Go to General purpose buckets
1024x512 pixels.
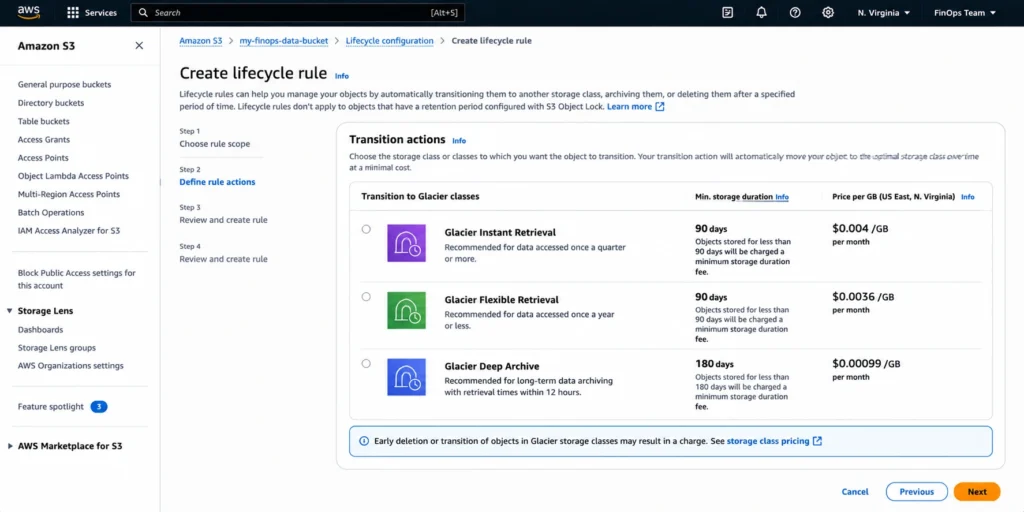coord(65,84)
